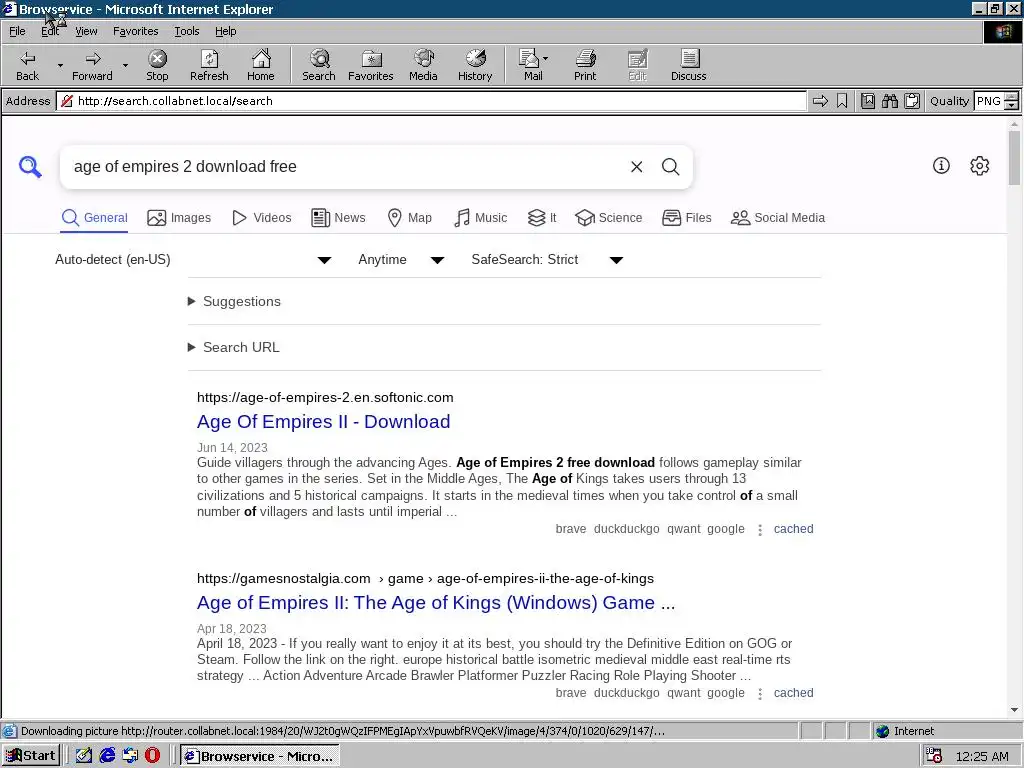Image resolution: width=1024 pixels, height=768 pixels.
Task: Open the Anytime time range dropdown
Action: (x=401, y=260)
